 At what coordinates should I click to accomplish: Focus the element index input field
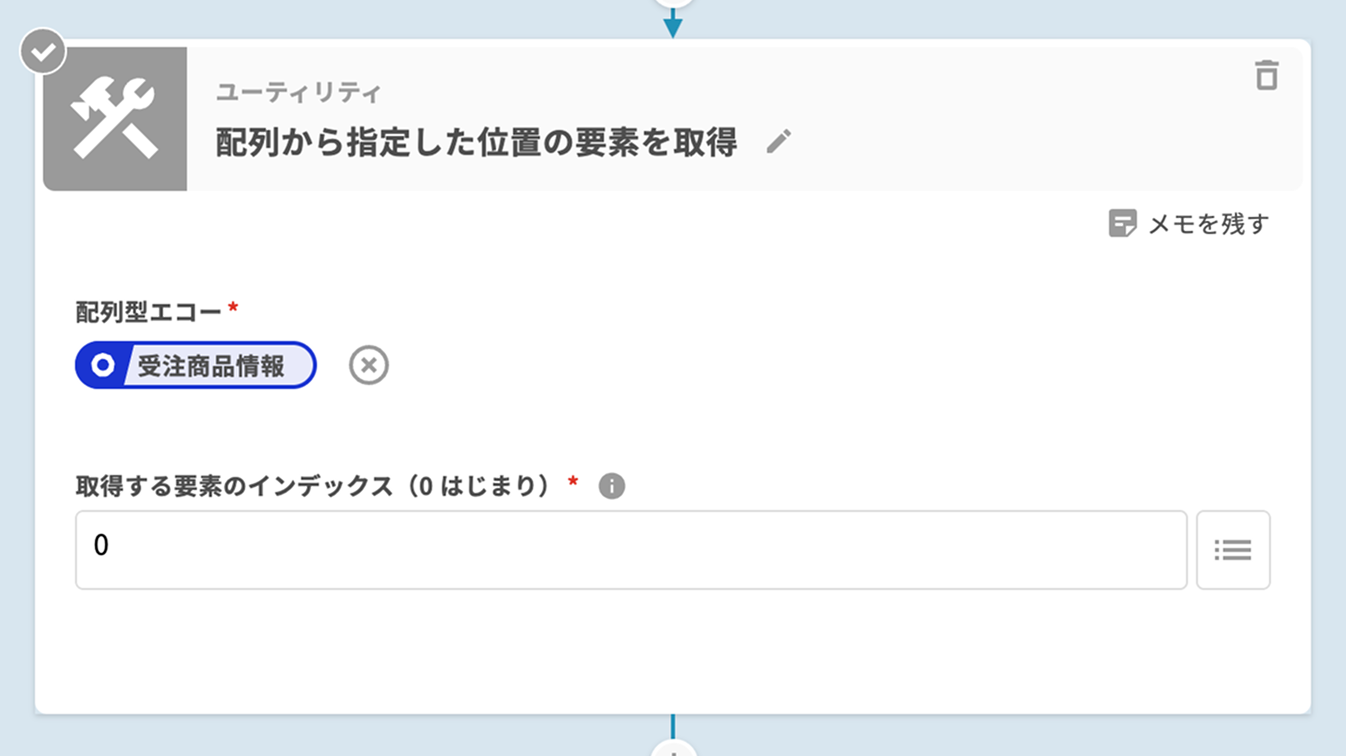pyautogui.click(x=630, y=550)
